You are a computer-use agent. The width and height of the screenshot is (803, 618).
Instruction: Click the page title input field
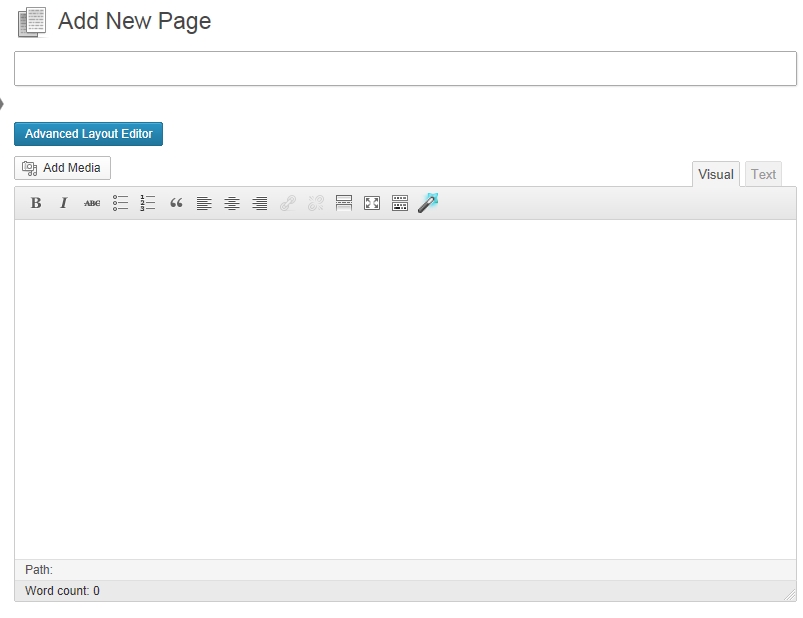pyautogui.click(x=400, y=68)
